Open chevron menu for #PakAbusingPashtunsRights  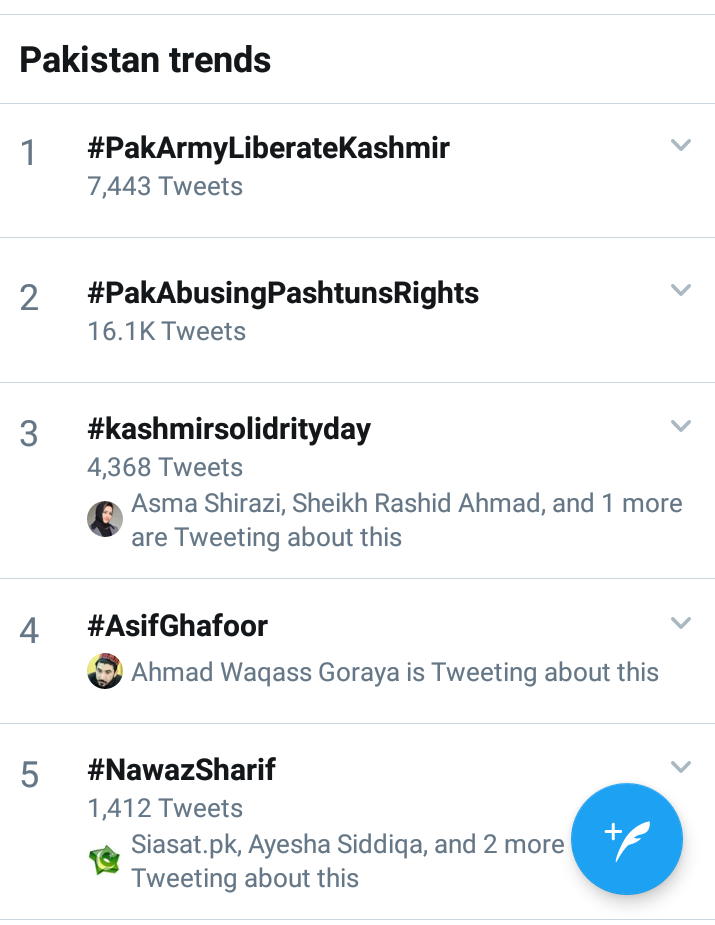pyautogui.click(x=681, y=291)
